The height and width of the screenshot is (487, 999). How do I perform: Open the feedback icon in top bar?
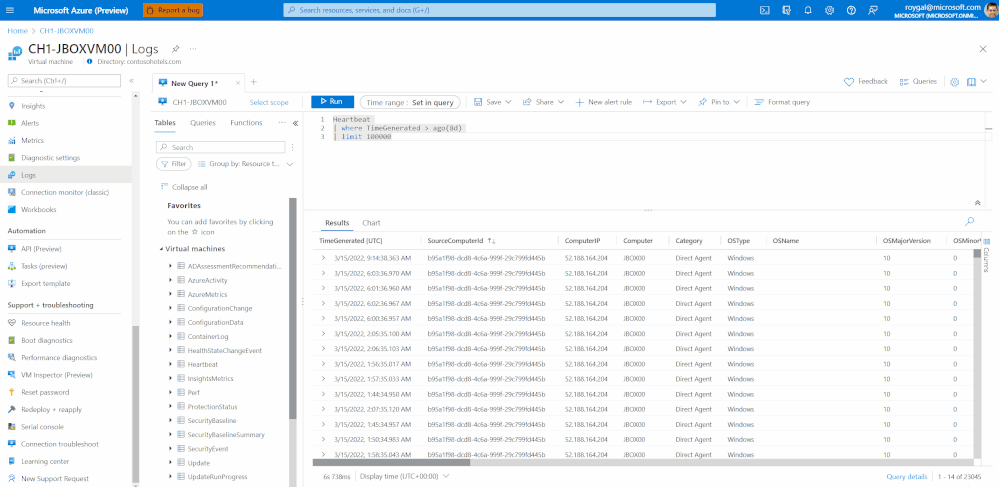[873, 10]
